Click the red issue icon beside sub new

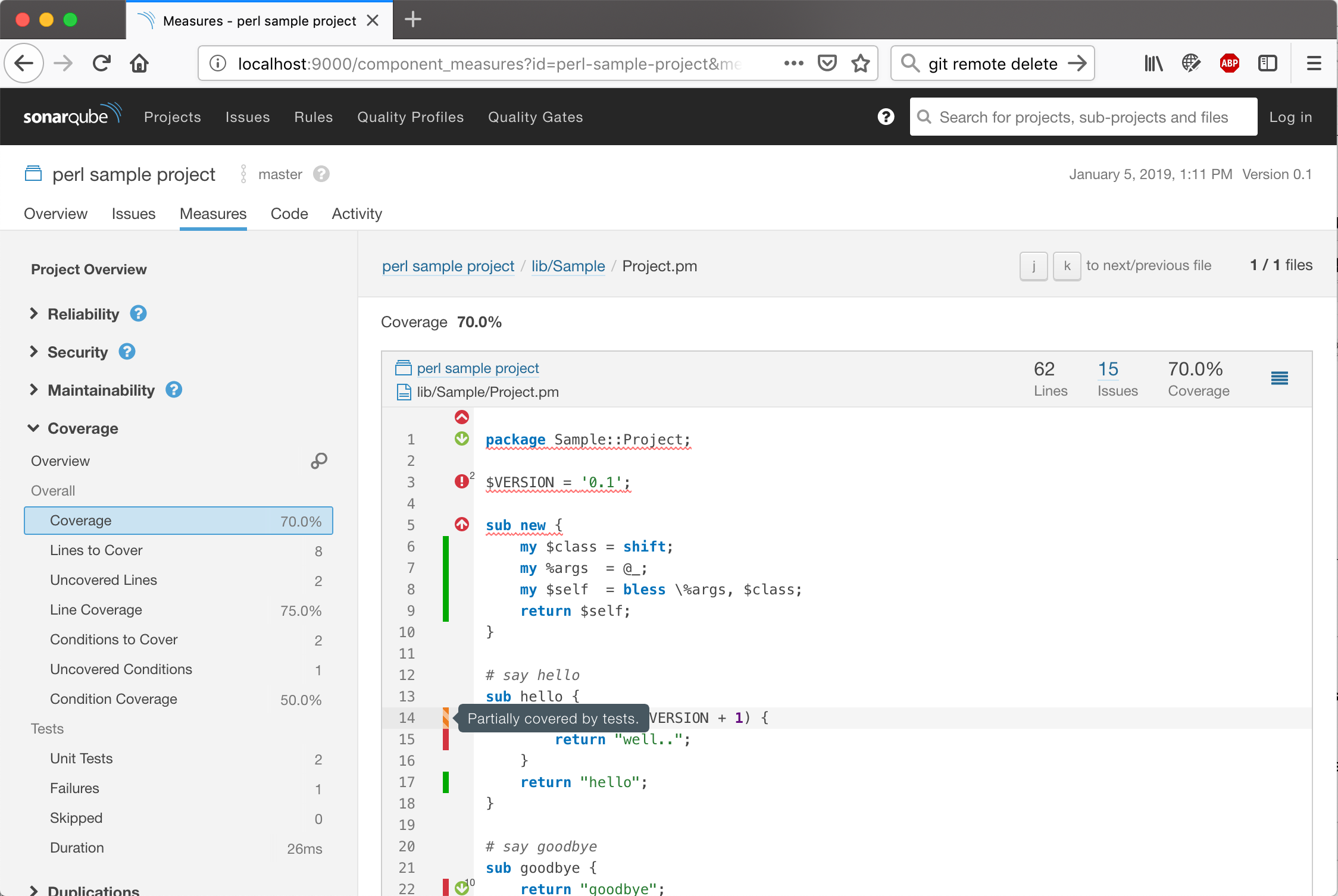click(462, 524)
